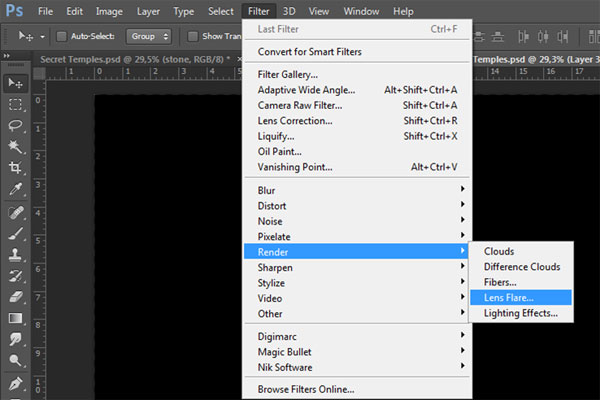Pick the Lasso tool
600x400 pixels.
(x=16, y=126)
